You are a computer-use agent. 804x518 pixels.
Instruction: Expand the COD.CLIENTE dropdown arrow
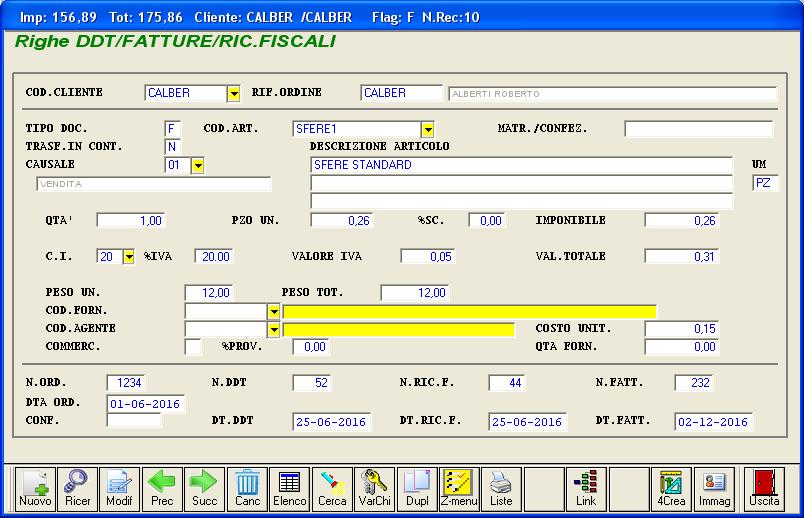click(x=234, y=93)
